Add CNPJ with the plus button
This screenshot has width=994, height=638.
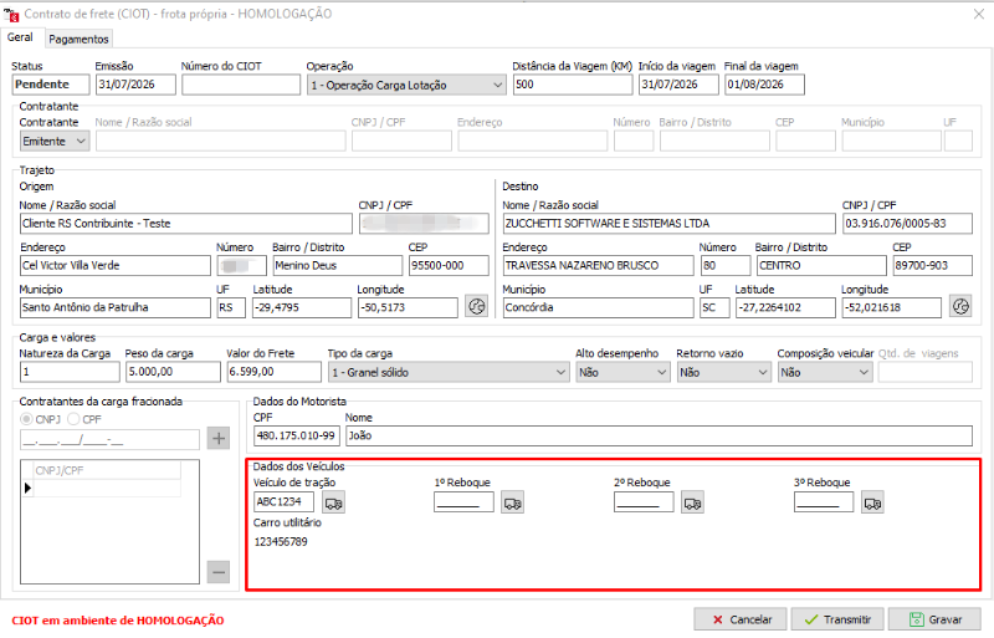point(218,438)
